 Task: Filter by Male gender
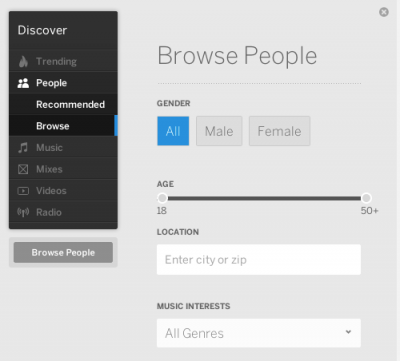(219, 131)
